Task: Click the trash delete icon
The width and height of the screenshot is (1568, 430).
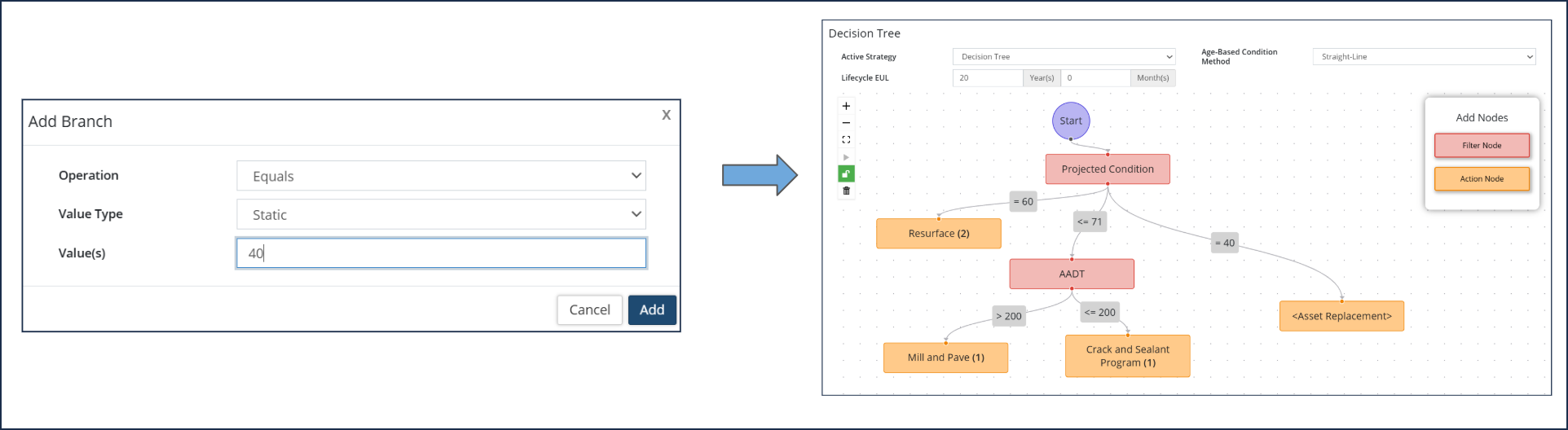Action: click(x=846, y=191)
